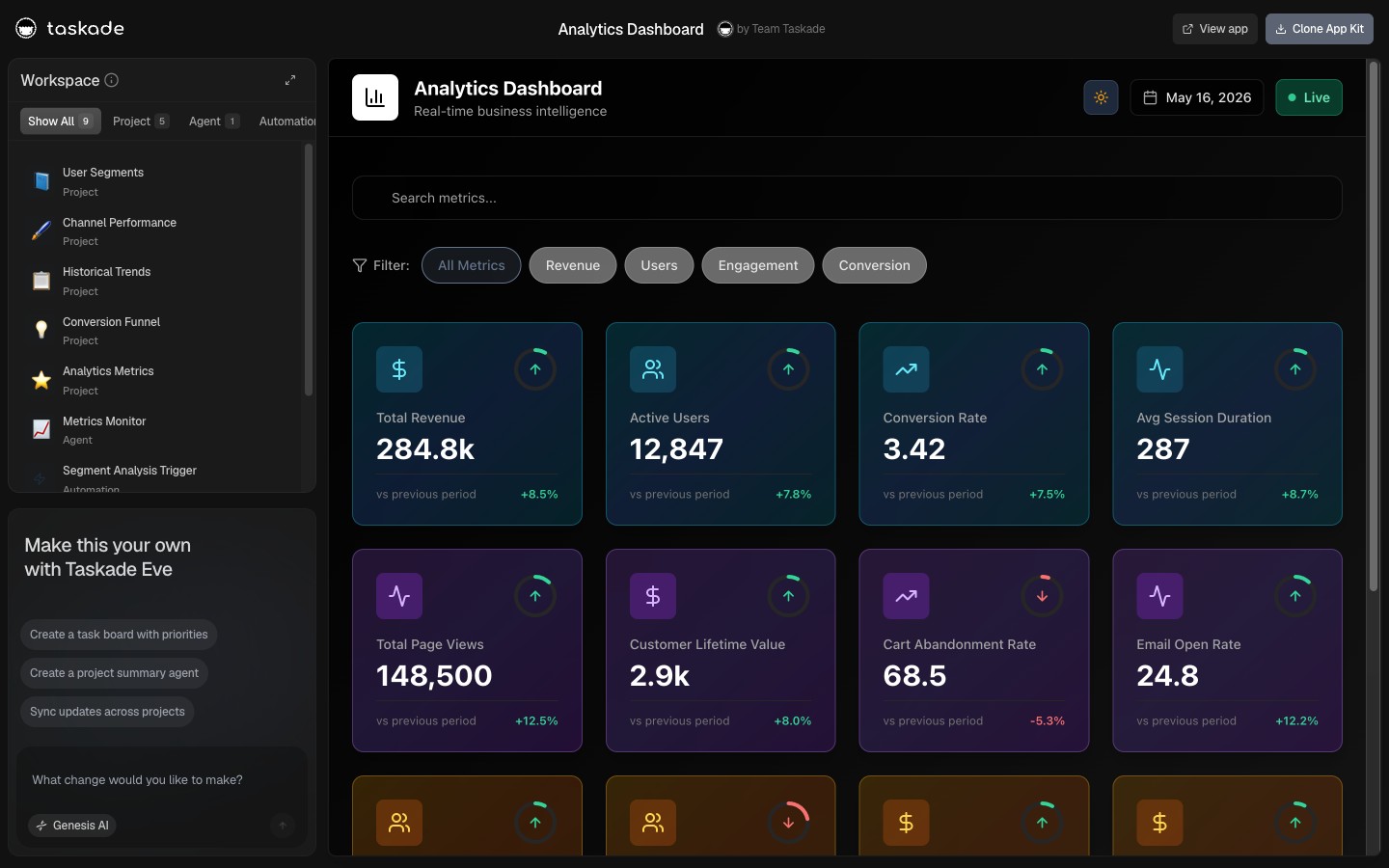Click the Email Open Rate pulse icon

[x=1160, y=596]
